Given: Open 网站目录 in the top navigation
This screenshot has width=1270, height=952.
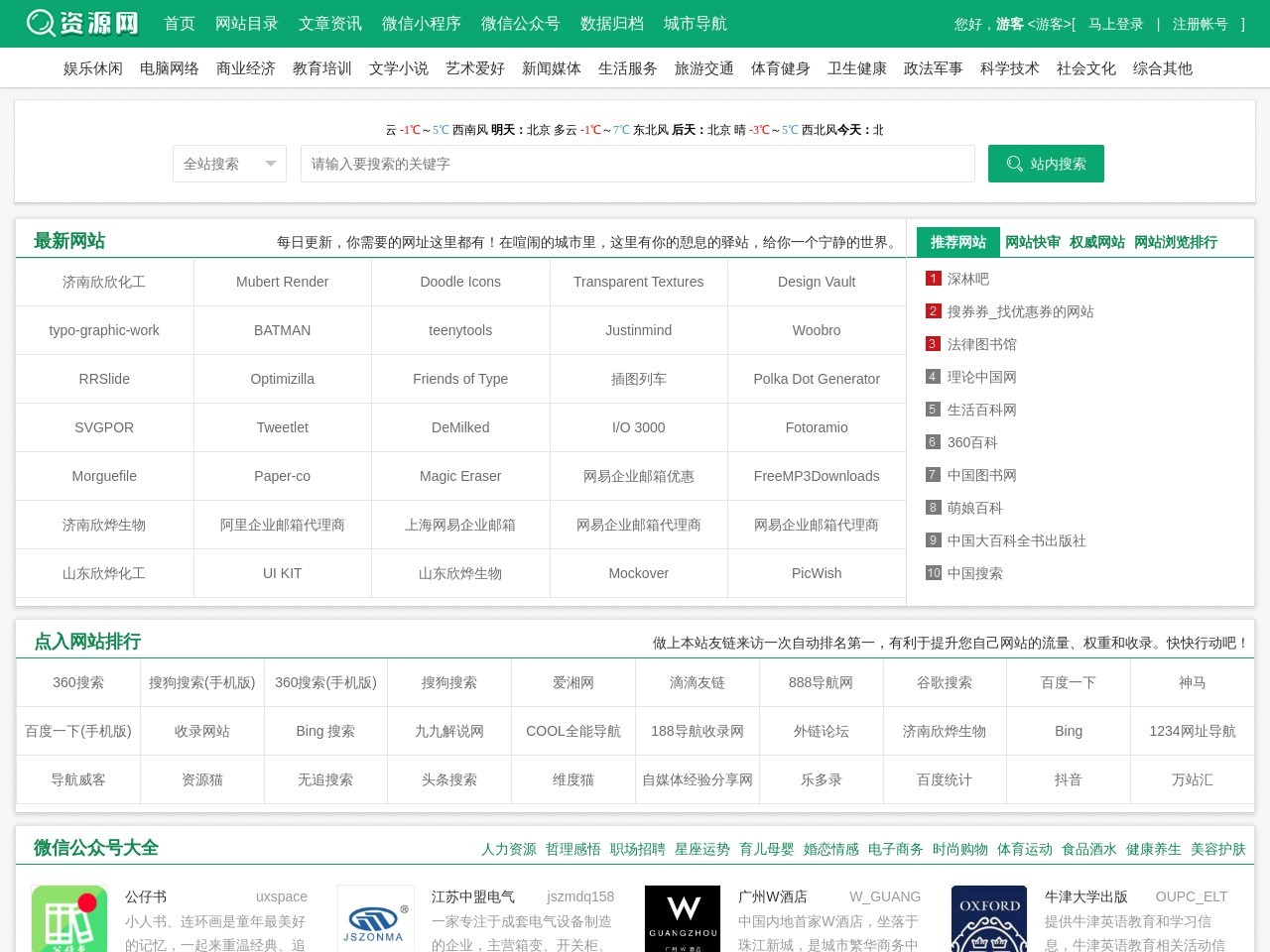Looking at the screenshot, I should [246, 24].
